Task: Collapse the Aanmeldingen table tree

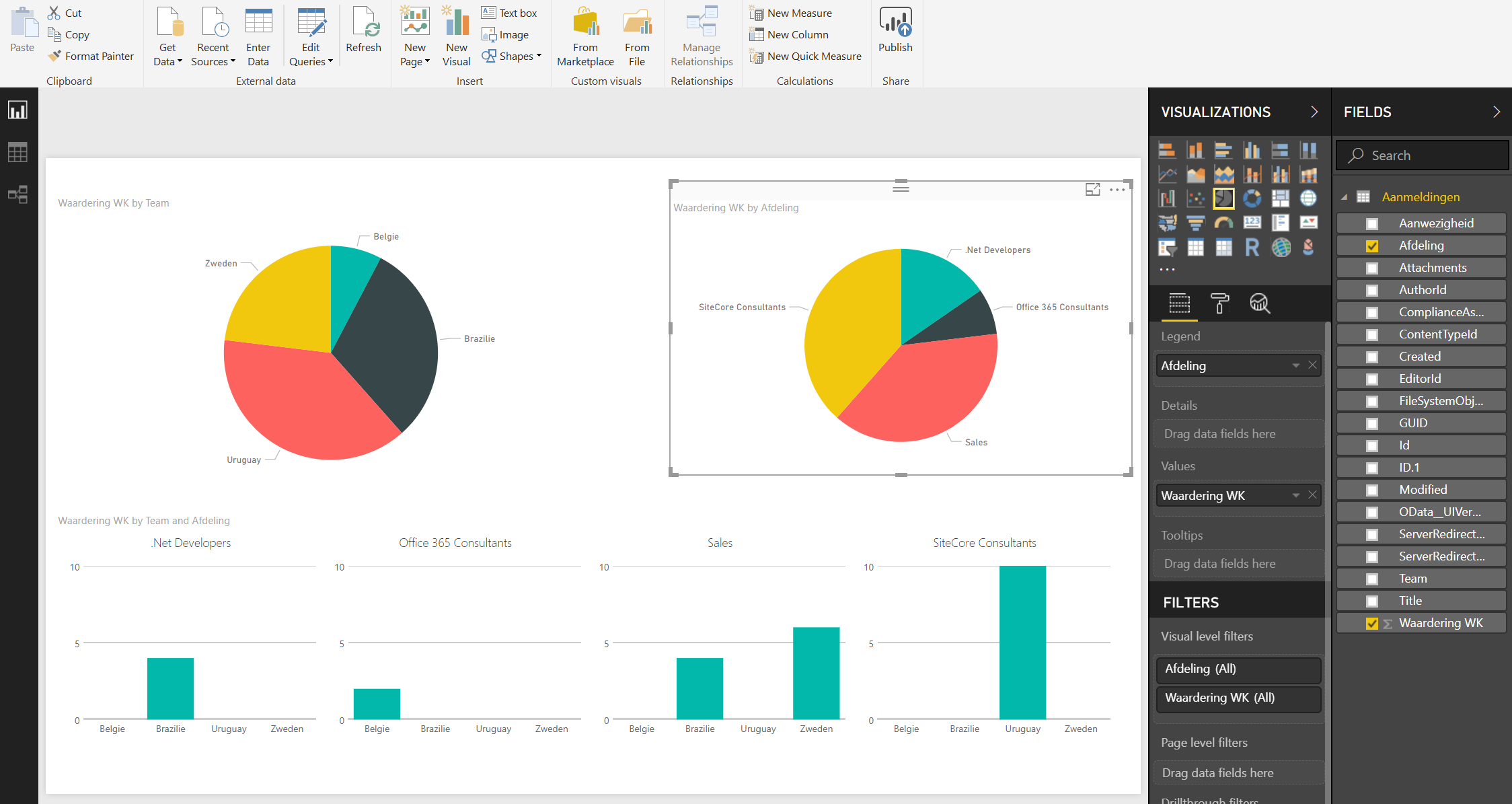Action: [x=1345, y=197]
